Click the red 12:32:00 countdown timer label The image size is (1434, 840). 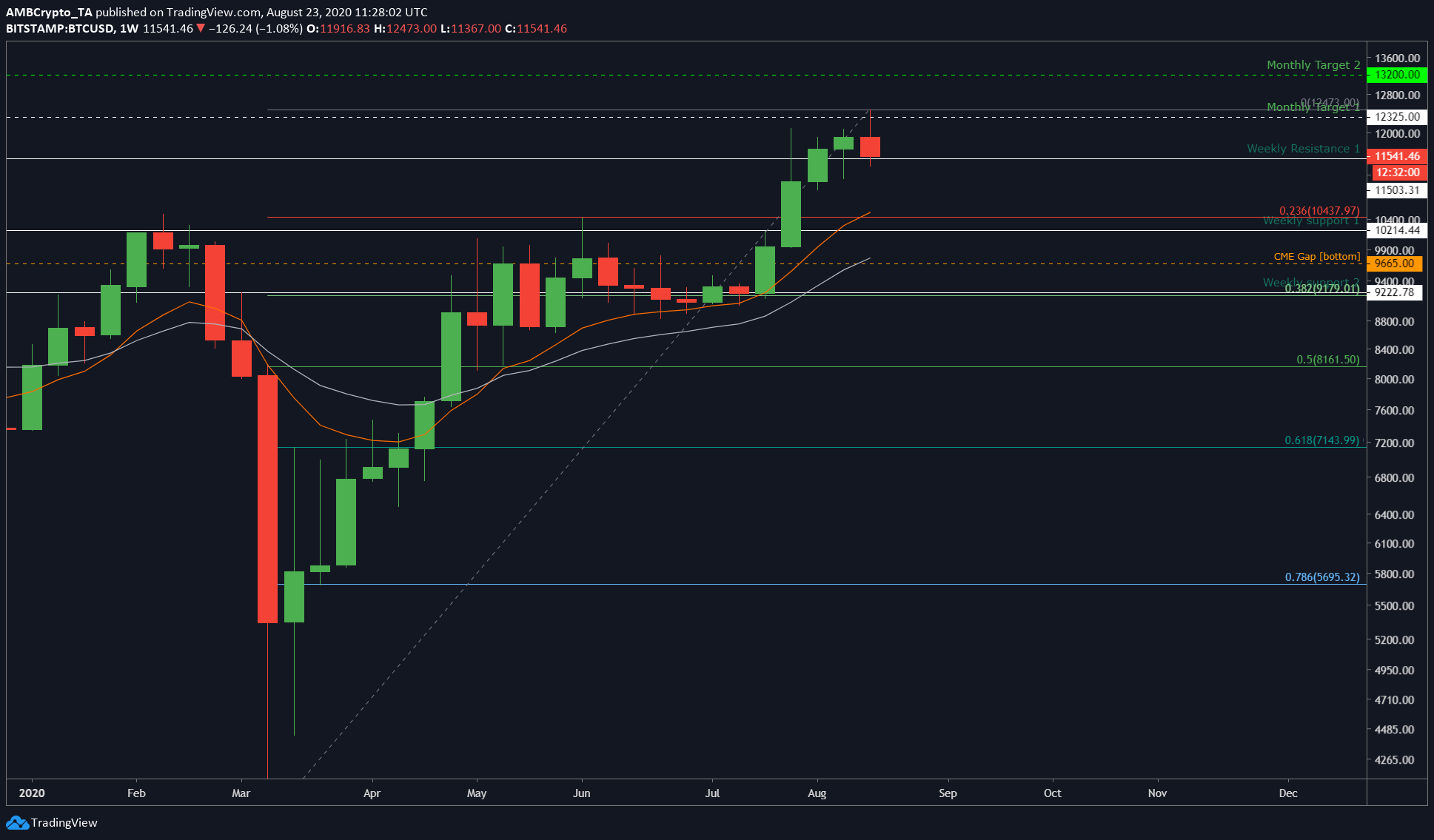(x=1397, y=172)
